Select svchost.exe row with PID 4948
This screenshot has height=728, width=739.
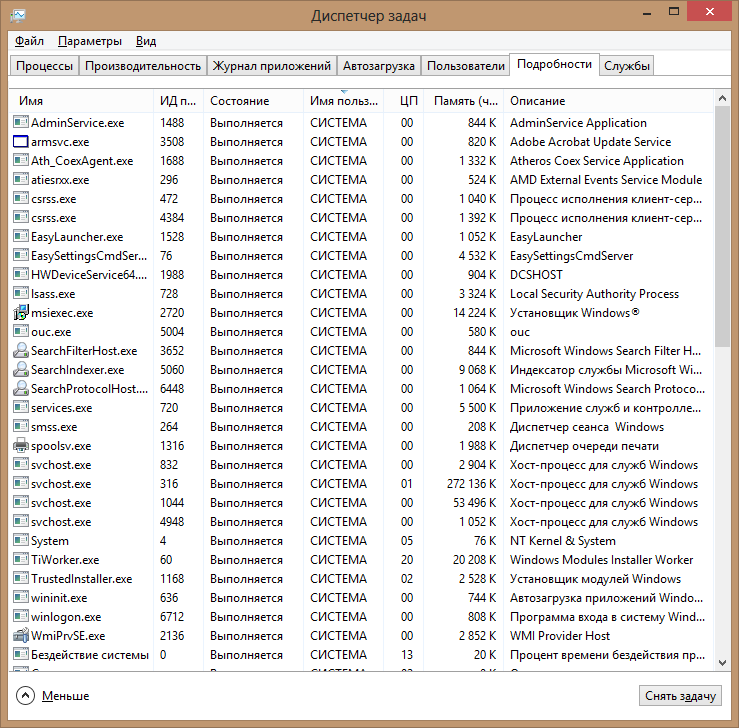pyautogui.click(x=361, y=522)
